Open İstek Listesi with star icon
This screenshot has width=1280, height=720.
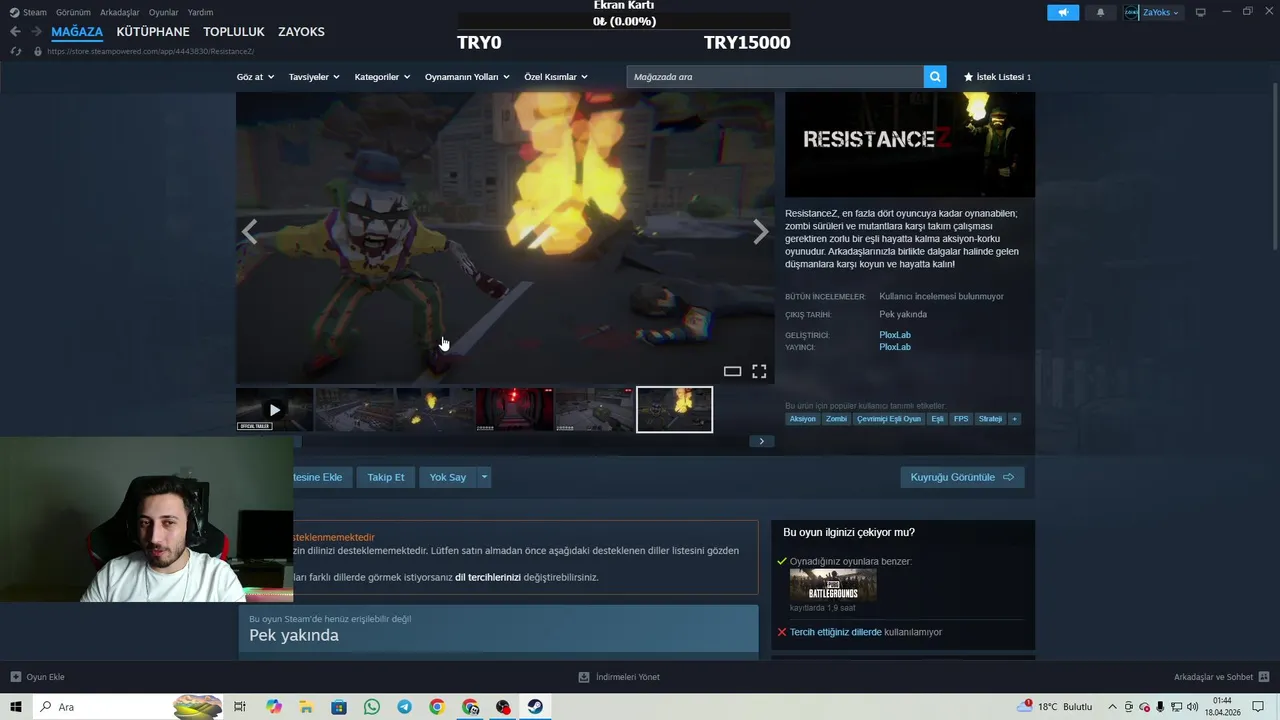[997, 77]
